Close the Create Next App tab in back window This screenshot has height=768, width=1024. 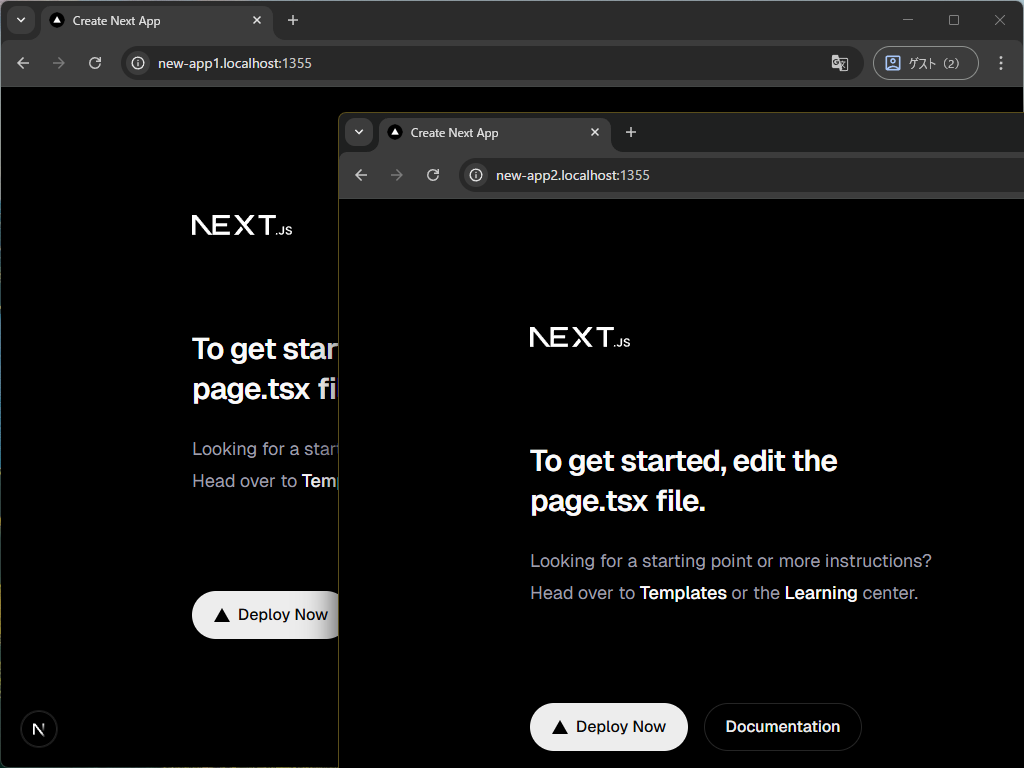[x=257, y=20]
